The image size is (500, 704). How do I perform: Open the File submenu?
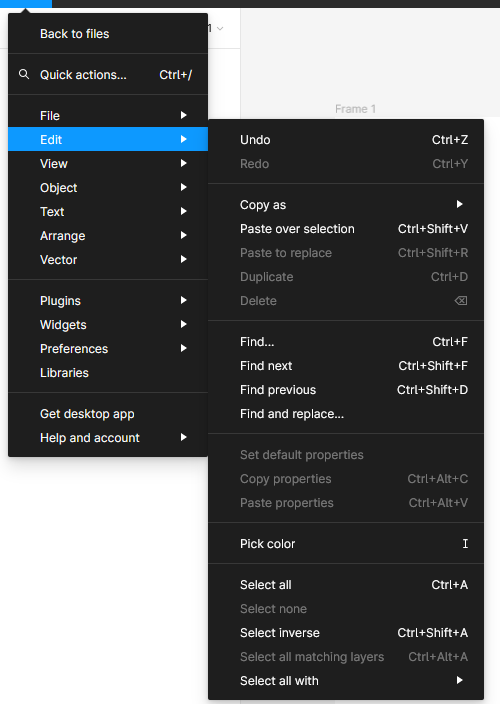(x=108, y=115)
